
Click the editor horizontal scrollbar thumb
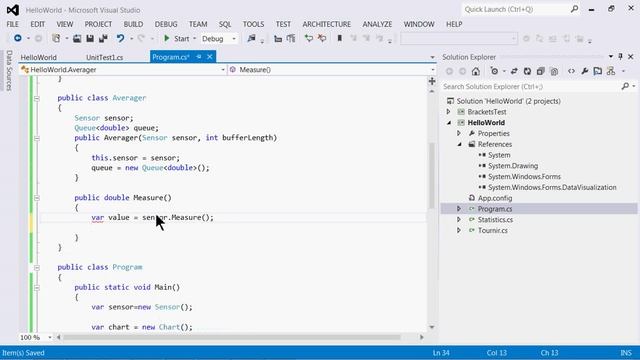[x=231, y=338]
